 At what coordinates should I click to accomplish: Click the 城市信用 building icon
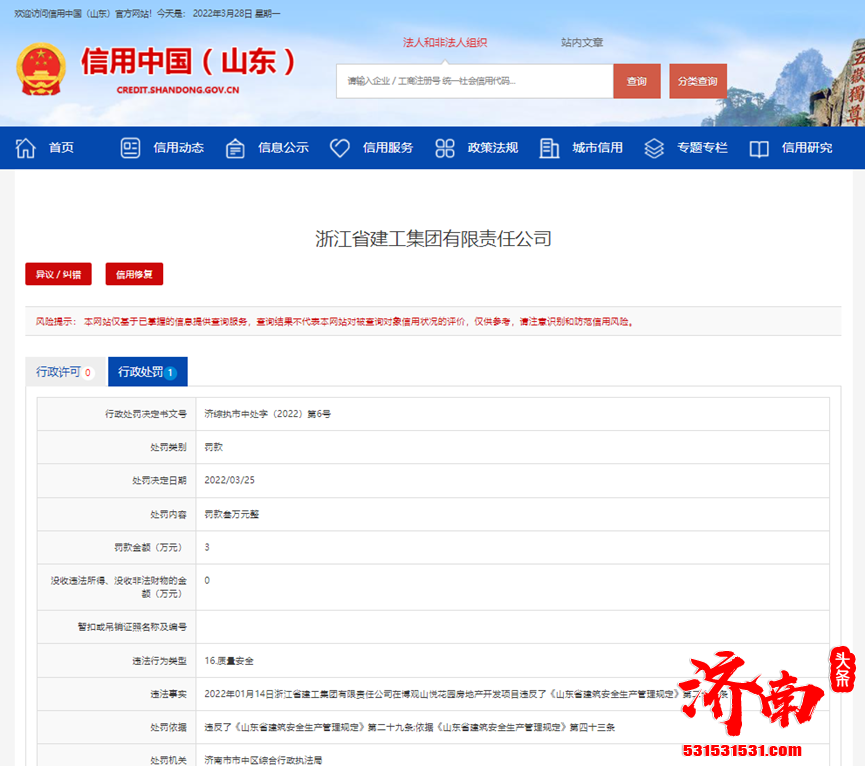coord(549,147)
